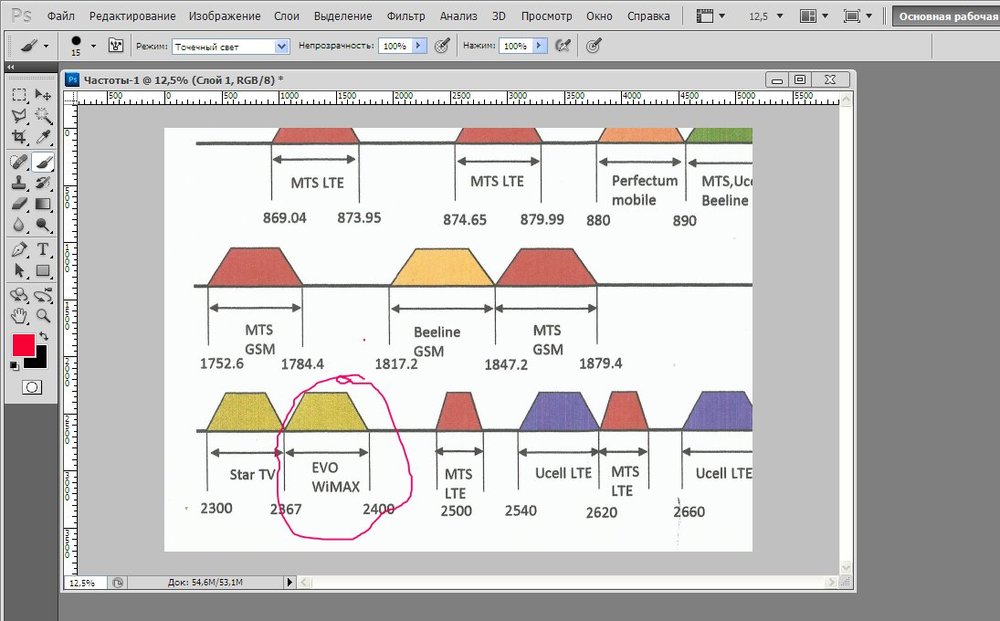Viewport: 1000px width, 621px height.
Task: Select the Rectangular Marquee tool
Action: tap(19, 94)
